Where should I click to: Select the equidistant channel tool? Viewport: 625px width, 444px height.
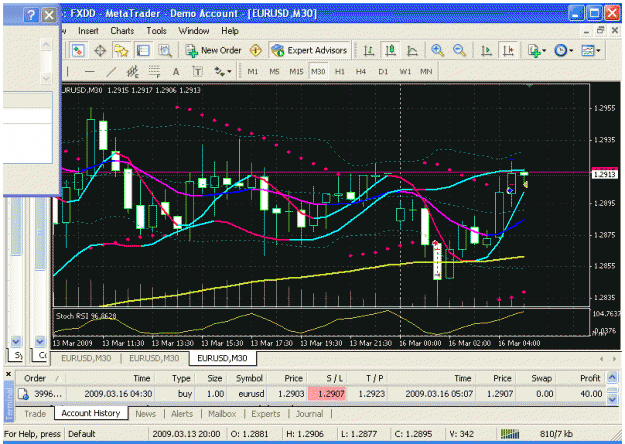coord(133,72)
